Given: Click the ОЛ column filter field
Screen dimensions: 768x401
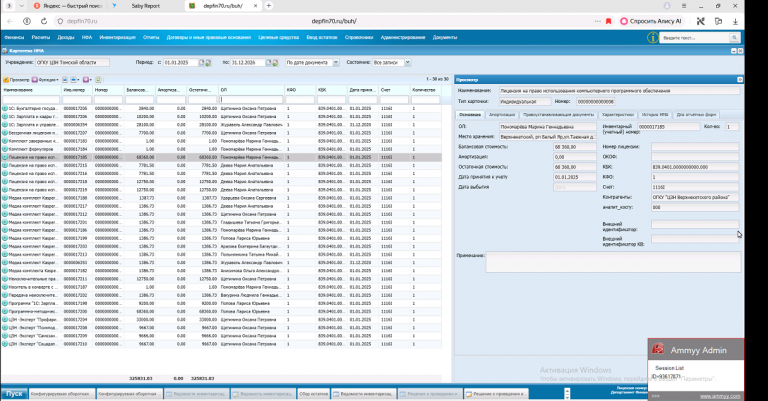Looking at the screenshot, I should click(251, 99).
